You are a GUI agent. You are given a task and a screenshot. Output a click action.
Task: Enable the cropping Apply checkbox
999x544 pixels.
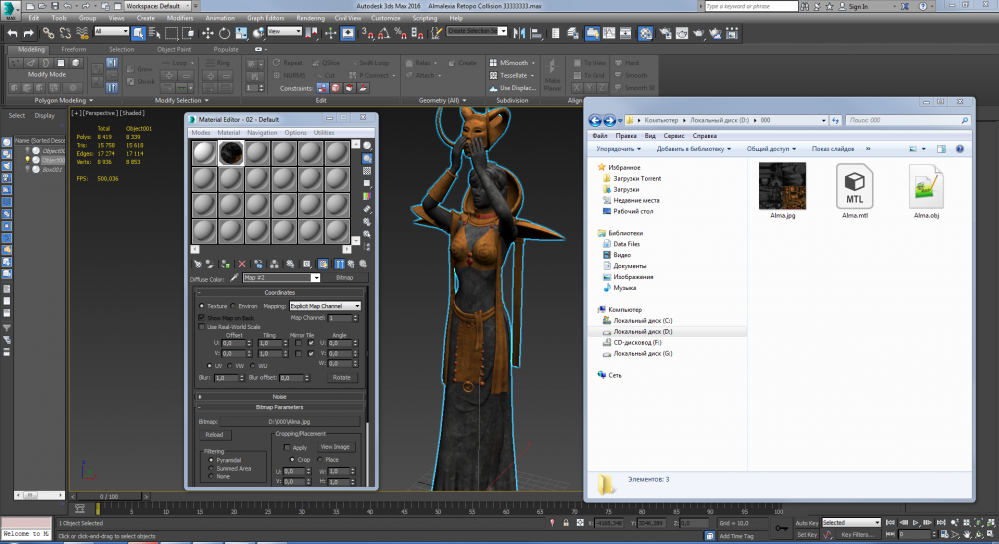[287, 447]
